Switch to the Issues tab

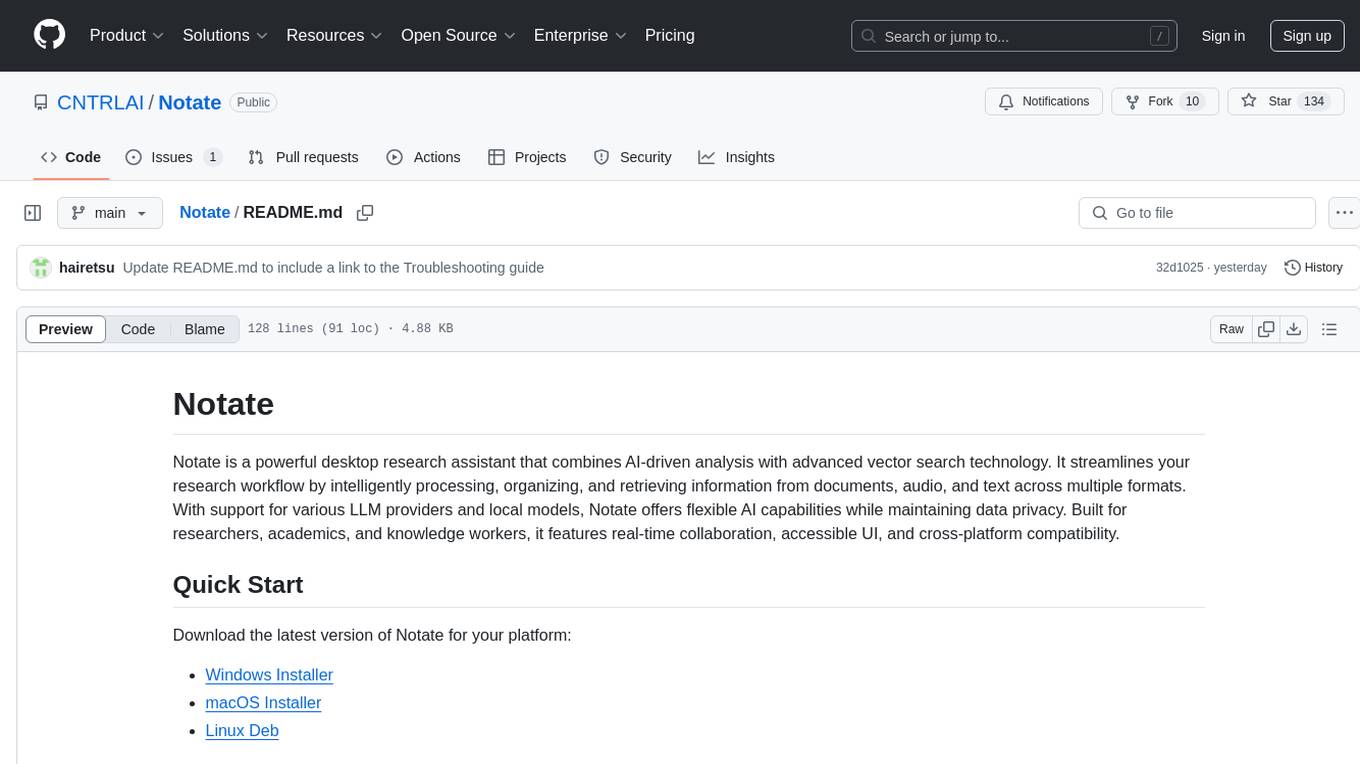coord(173,157)
